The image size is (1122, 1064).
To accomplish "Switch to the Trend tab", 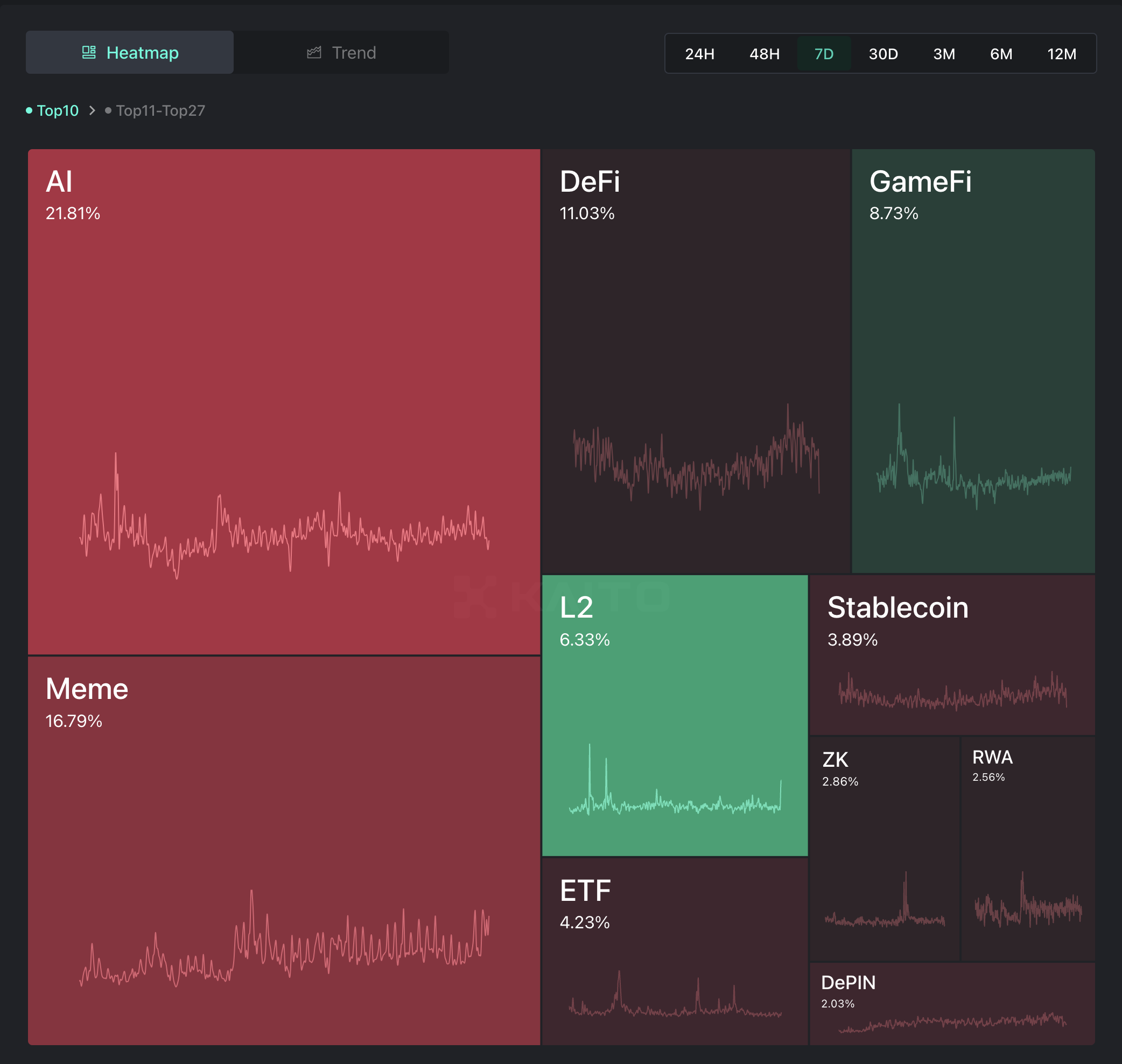I will click(x=341, y=52).
